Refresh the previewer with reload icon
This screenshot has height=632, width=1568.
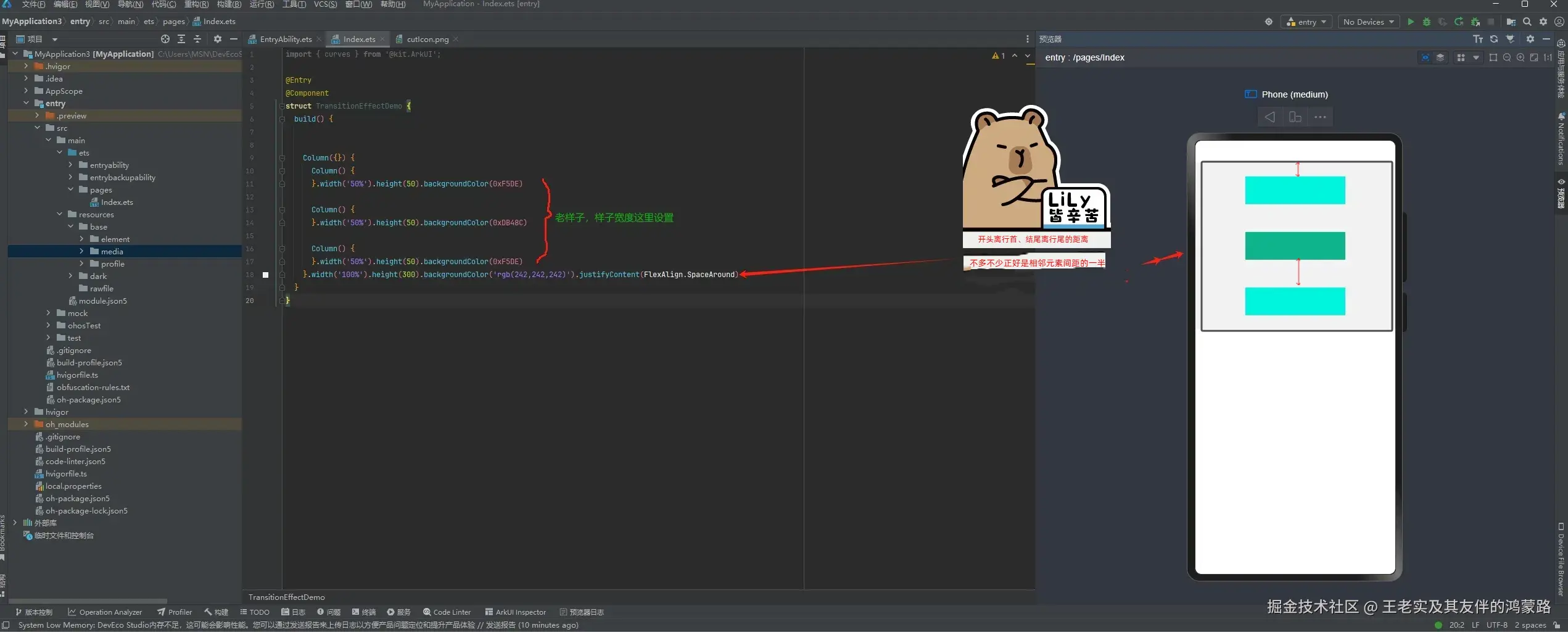[1494, 39]
